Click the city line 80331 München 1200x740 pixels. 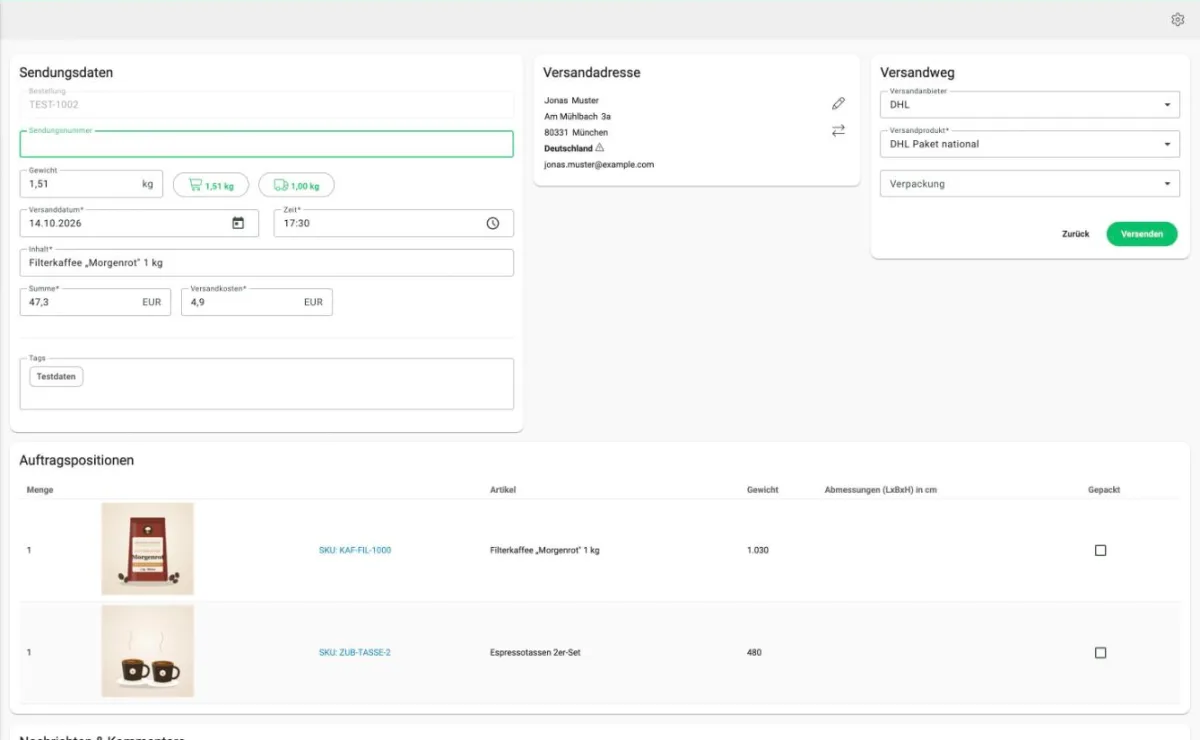coord(576,132)
